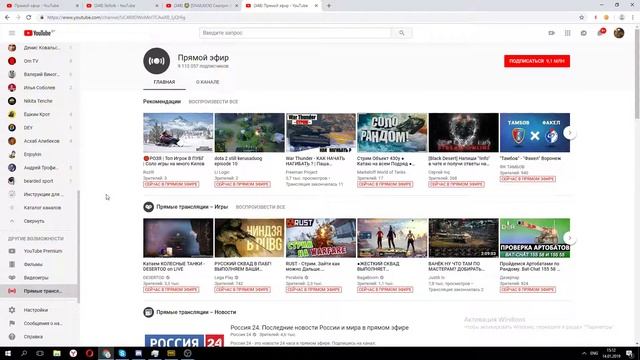Open the Om TV subscription channel
Image resolution: width=640 pixels, height=360 pixels.
(39, 61)
